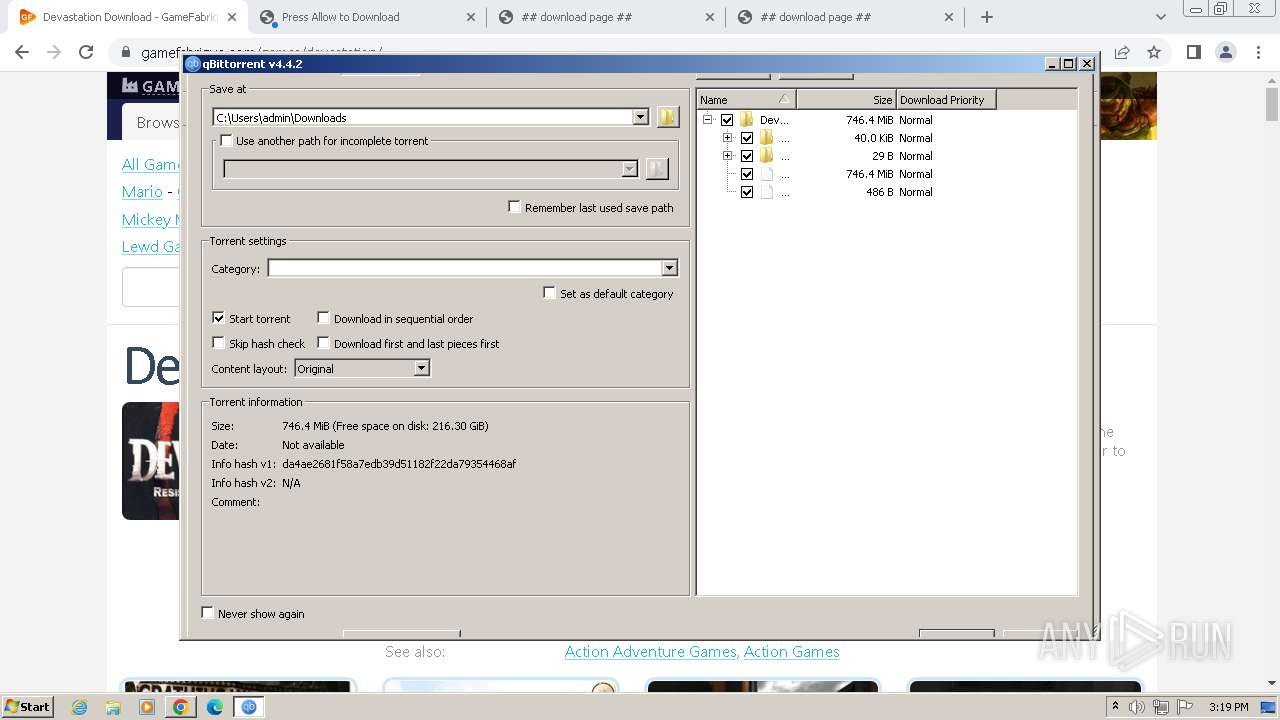Open File Explorer taskbar icon
This screenshot has width=1280, height=720.
pos(113,707)
